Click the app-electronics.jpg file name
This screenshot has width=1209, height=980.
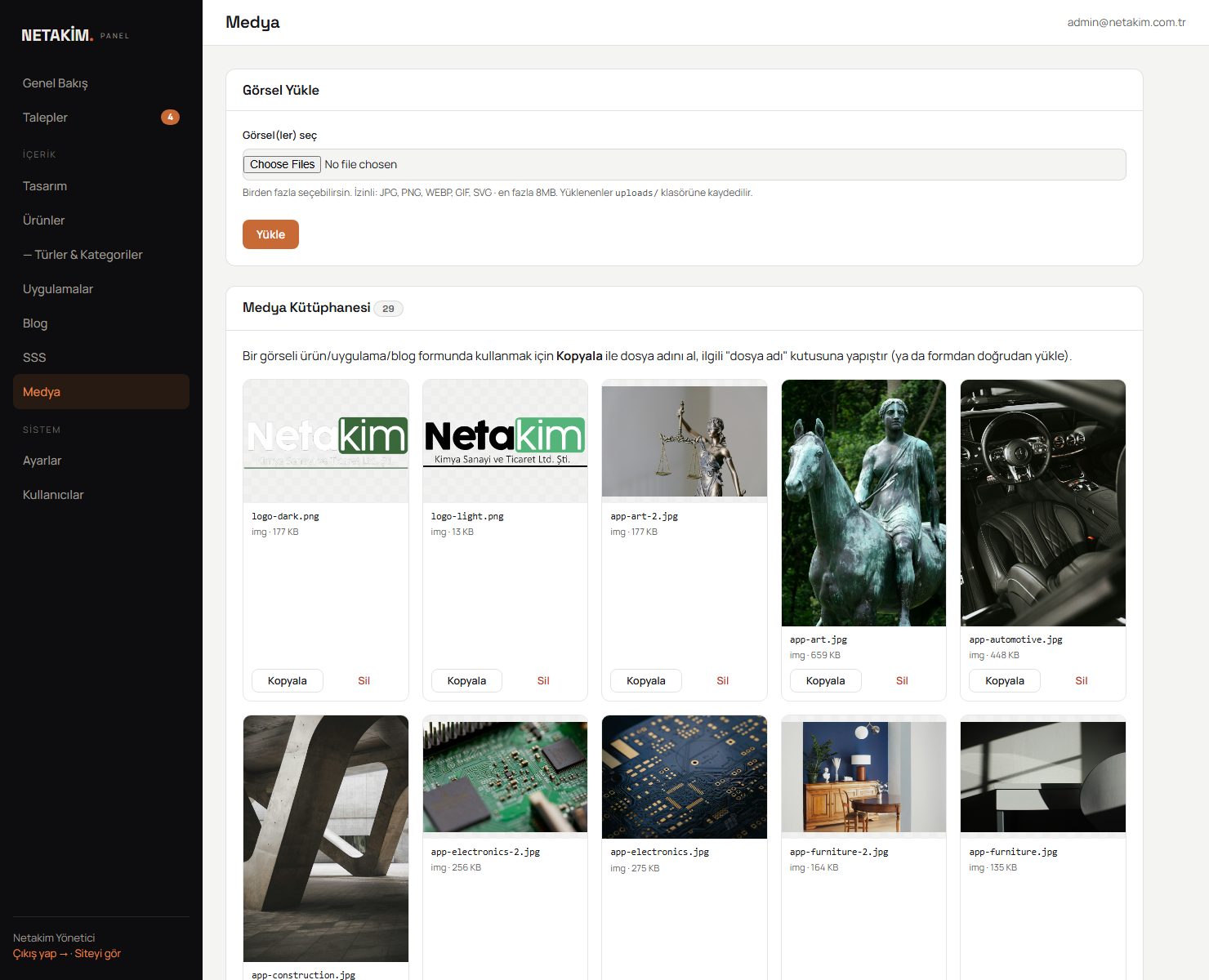click(659, 852)
